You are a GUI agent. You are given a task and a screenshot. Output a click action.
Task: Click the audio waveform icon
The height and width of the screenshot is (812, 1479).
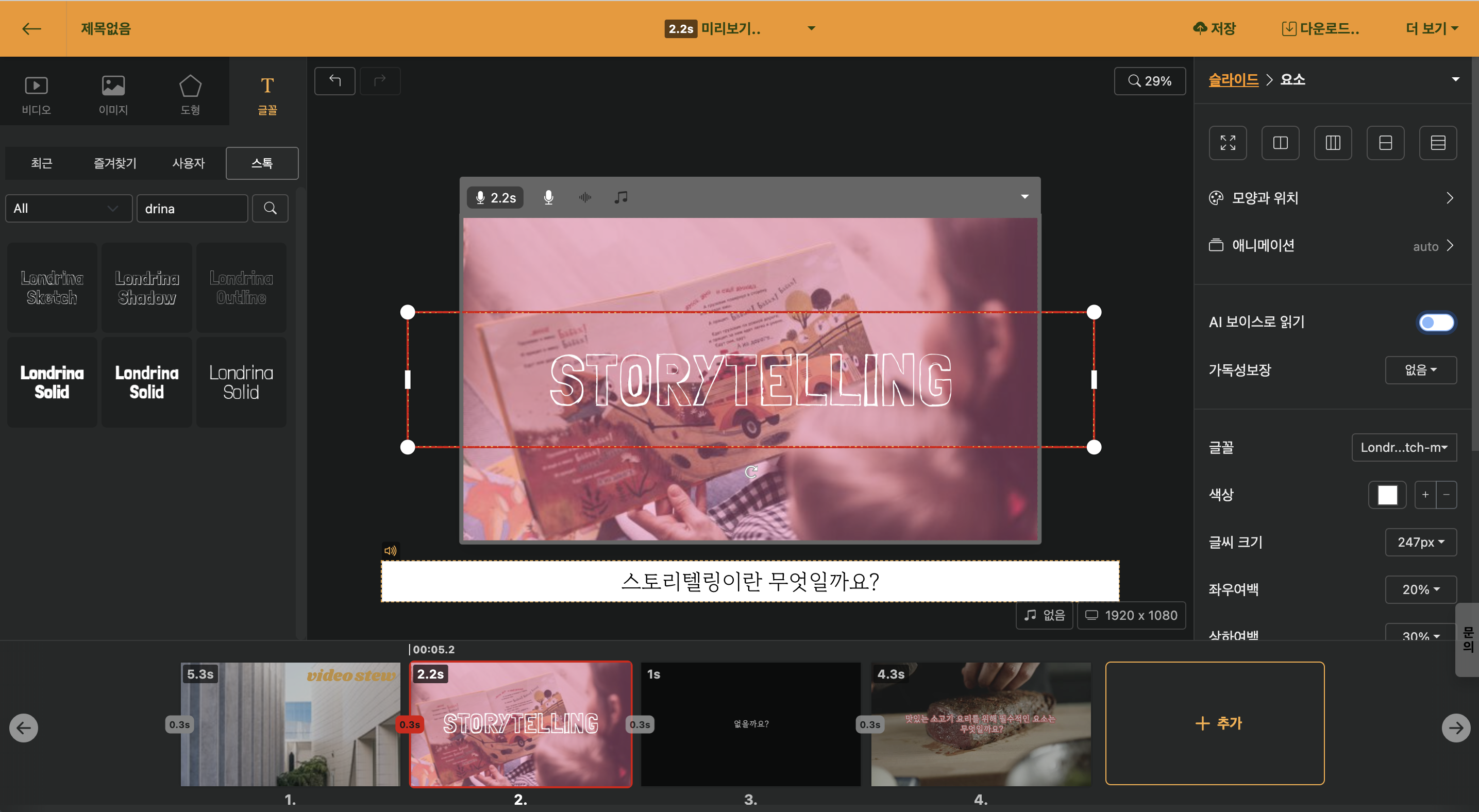(584, 197)
